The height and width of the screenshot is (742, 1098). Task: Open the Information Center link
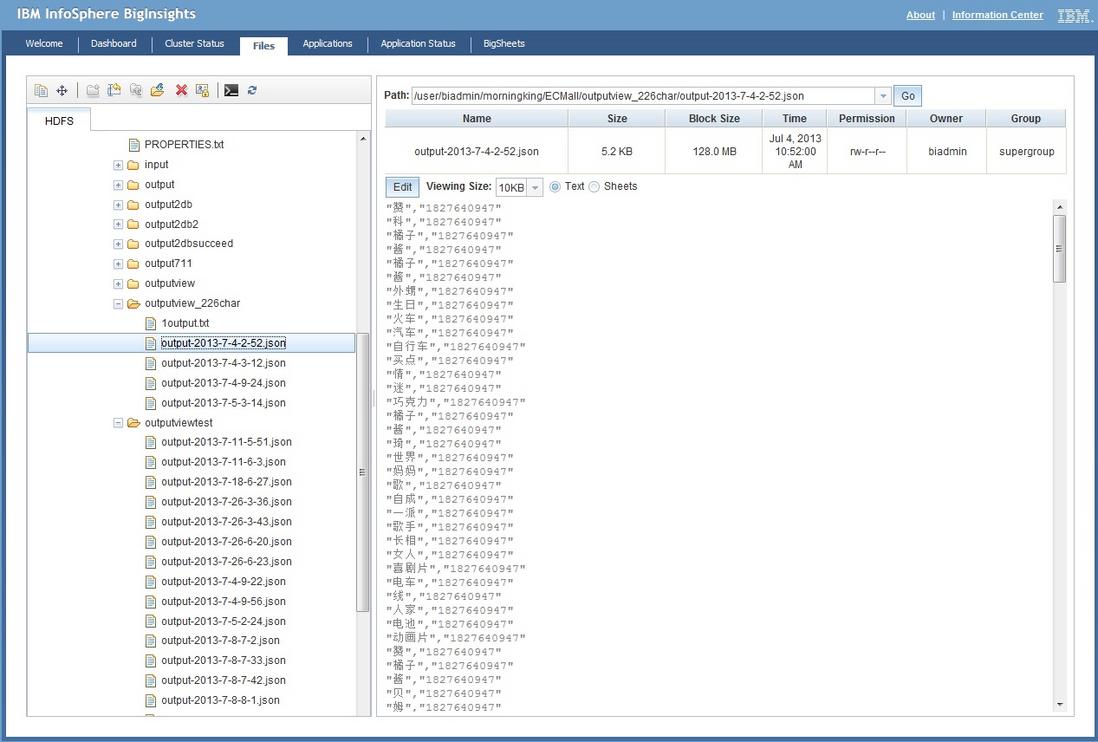tap(997, 15)
